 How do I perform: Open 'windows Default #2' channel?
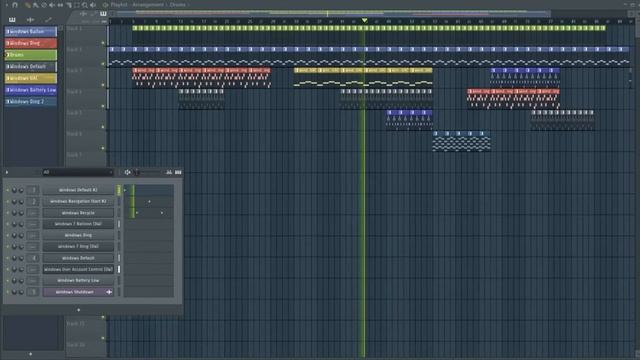[78, 190]
